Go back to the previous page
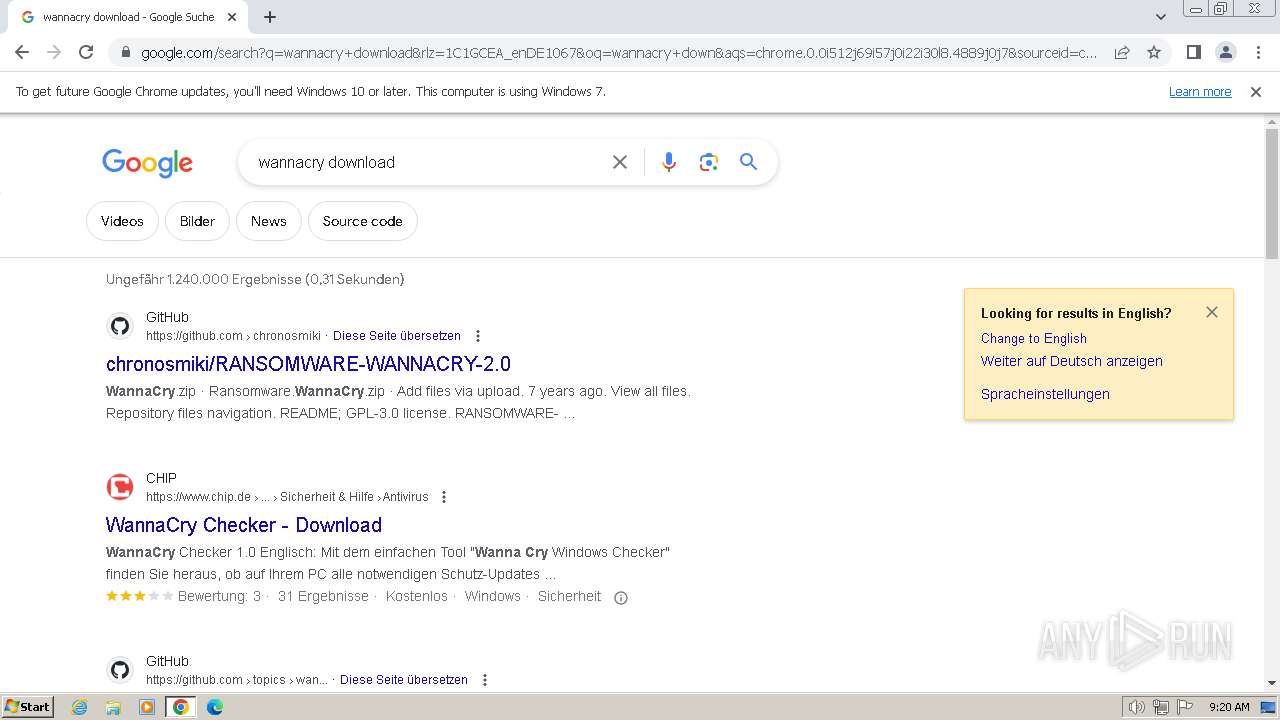 pos(22,52)
